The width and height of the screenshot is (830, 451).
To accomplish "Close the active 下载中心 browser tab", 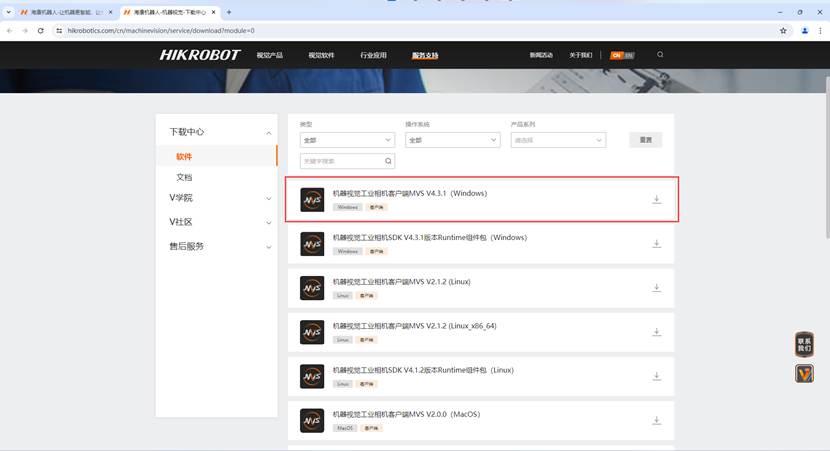I will pyautogui.click(x=213, y=12).
